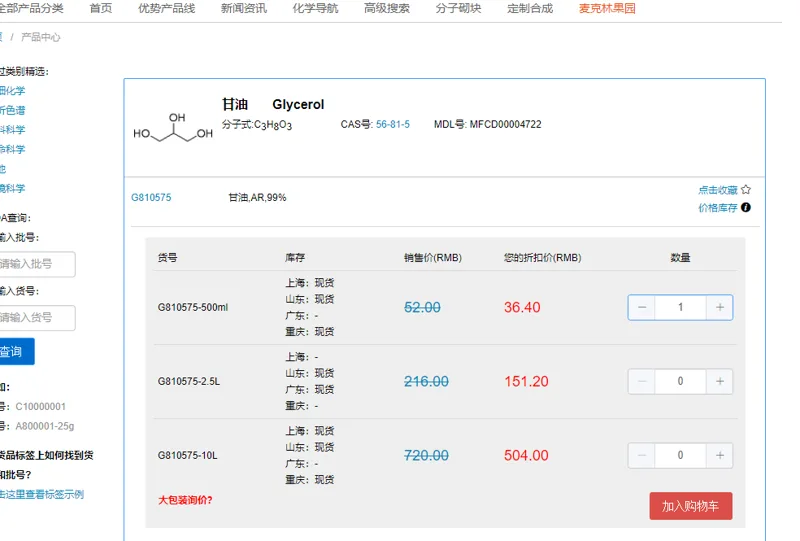This screenshot has width=800, height=541.
Task: Increase quantity for G810575-500ml
Action: click(x=719, y=307)
